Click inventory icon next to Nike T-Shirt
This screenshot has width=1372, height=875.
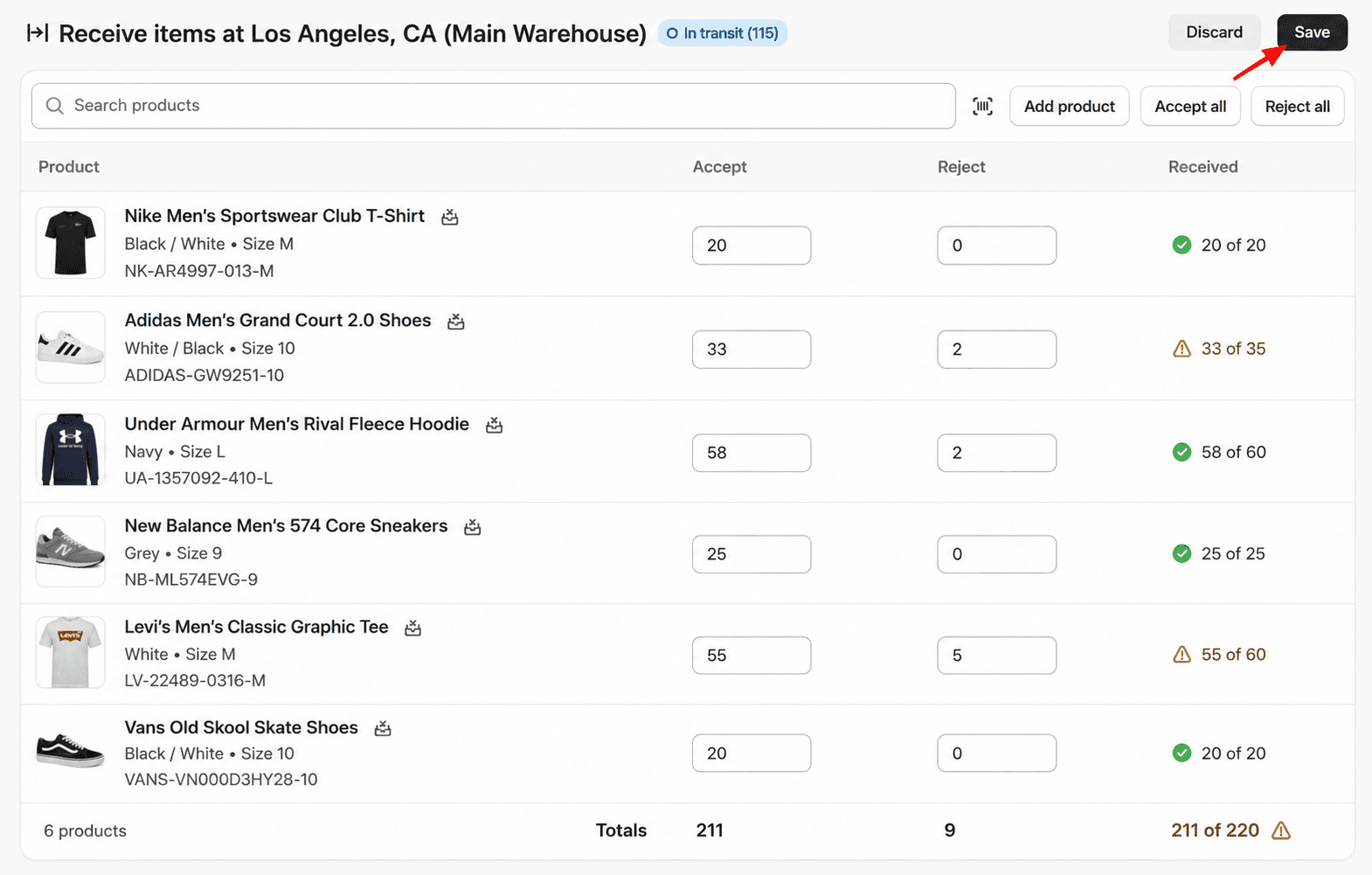pos(450,217)
